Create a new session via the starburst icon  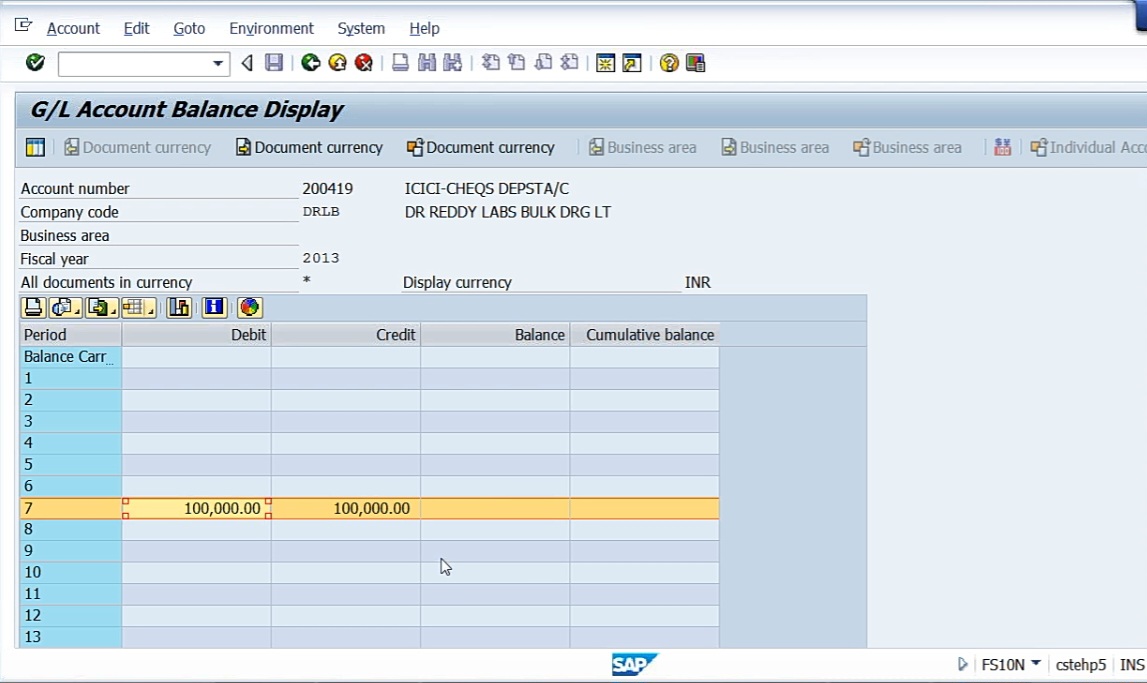(x=605, y=63)
